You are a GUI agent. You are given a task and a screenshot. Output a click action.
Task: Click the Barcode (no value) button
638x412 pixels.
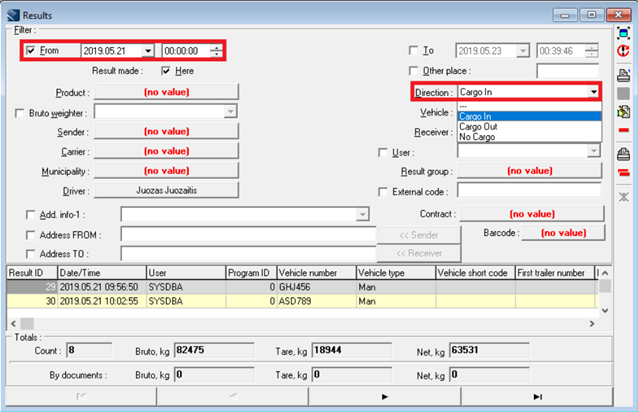click(x=564, y=233)
